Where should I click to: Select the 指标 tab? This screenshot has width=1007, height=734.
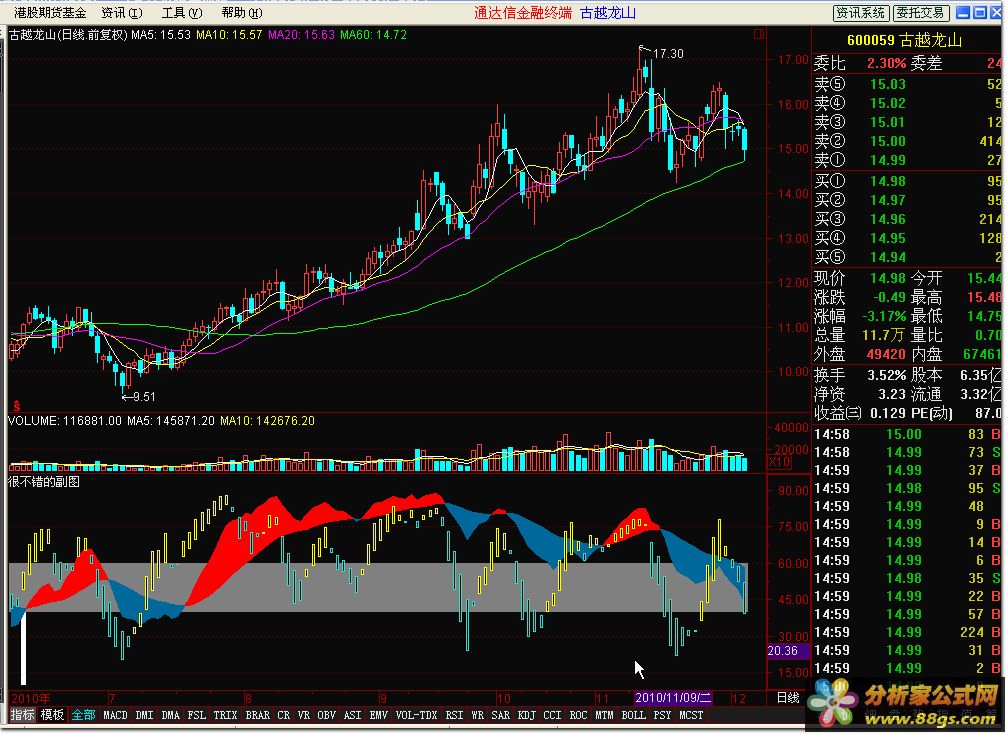pos(22,715)
